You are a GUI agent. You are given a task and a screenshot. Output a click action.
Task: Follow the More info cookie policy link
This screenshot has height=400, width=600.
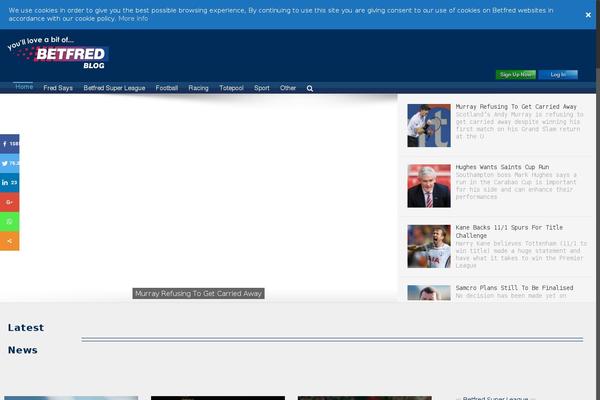pos(133,18)
